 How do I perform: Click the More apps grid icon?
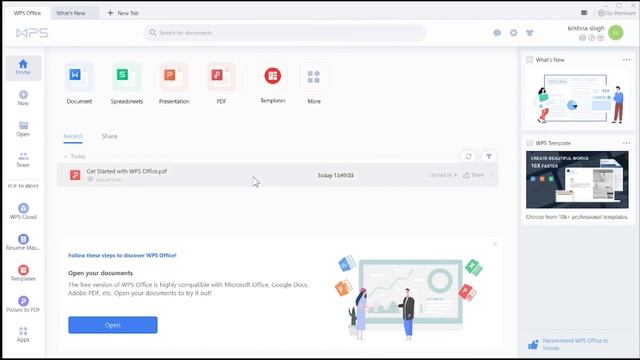313,76
